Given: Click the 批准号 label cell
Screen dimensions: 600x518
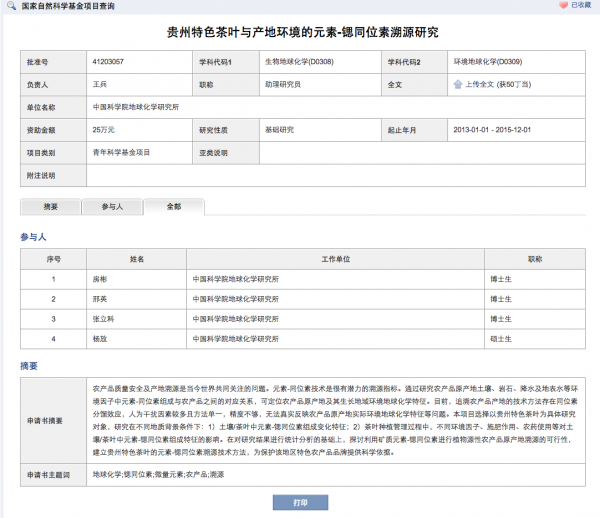Looking at the screenshot, I should (x=53, y=62).
